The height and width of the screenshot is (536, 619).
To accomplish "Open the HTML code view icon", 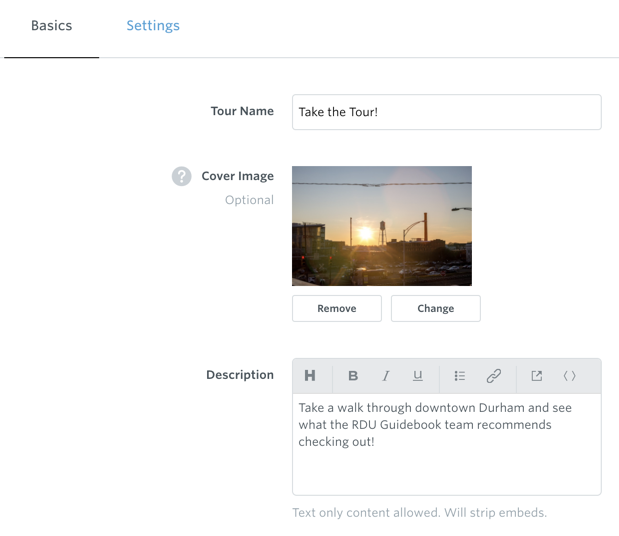I will pos(569,376).
